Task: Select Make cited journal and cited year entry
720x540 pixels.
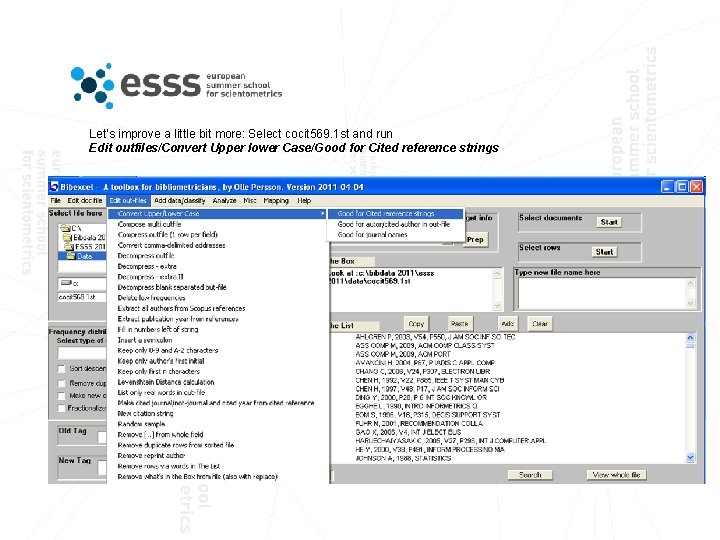Action: click(x=216, y=403)
